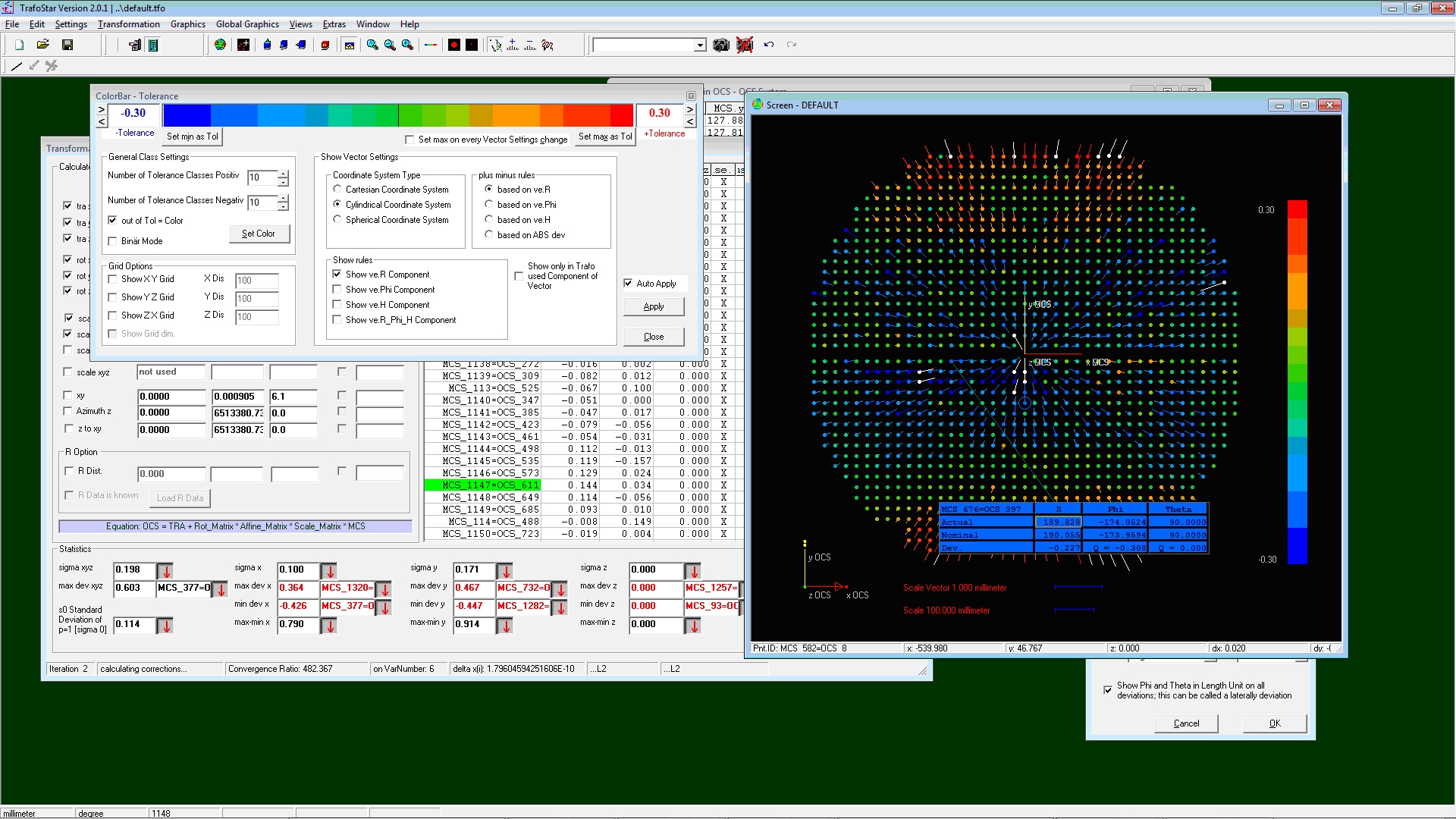
Task: Click the camera snapshot icon
Action: click(721, 45)
